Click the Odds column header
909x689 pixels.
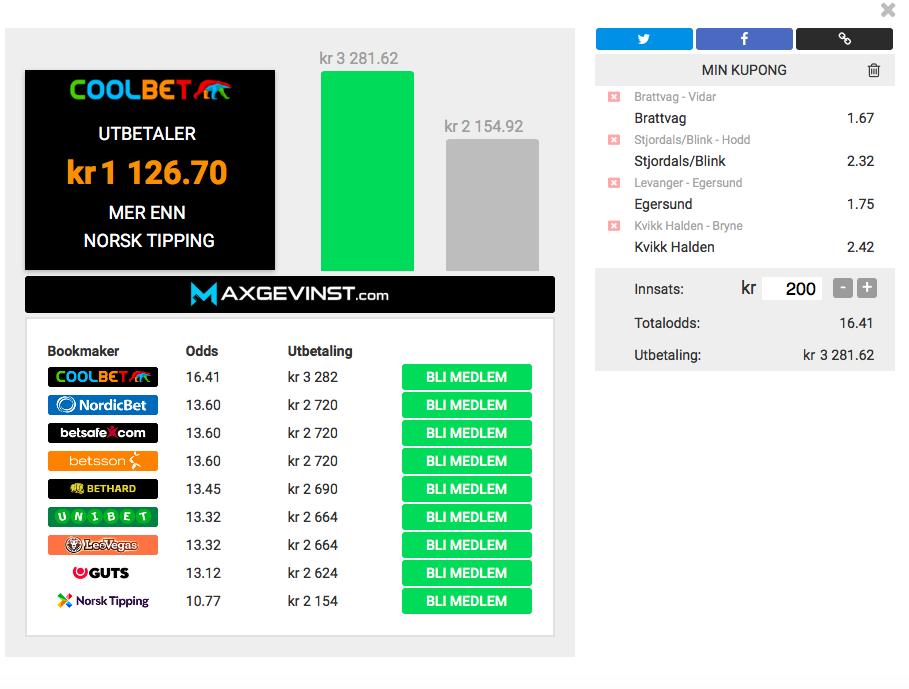point(202,351)
